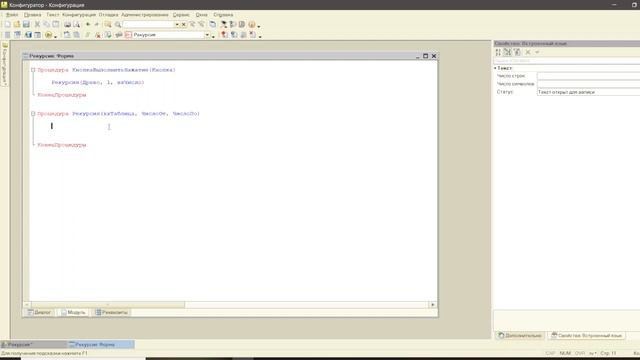This screenshot has width=640, height=360.
Task: Open Рекурсия combo box dropdown arrow
Action: pos(207,35)
